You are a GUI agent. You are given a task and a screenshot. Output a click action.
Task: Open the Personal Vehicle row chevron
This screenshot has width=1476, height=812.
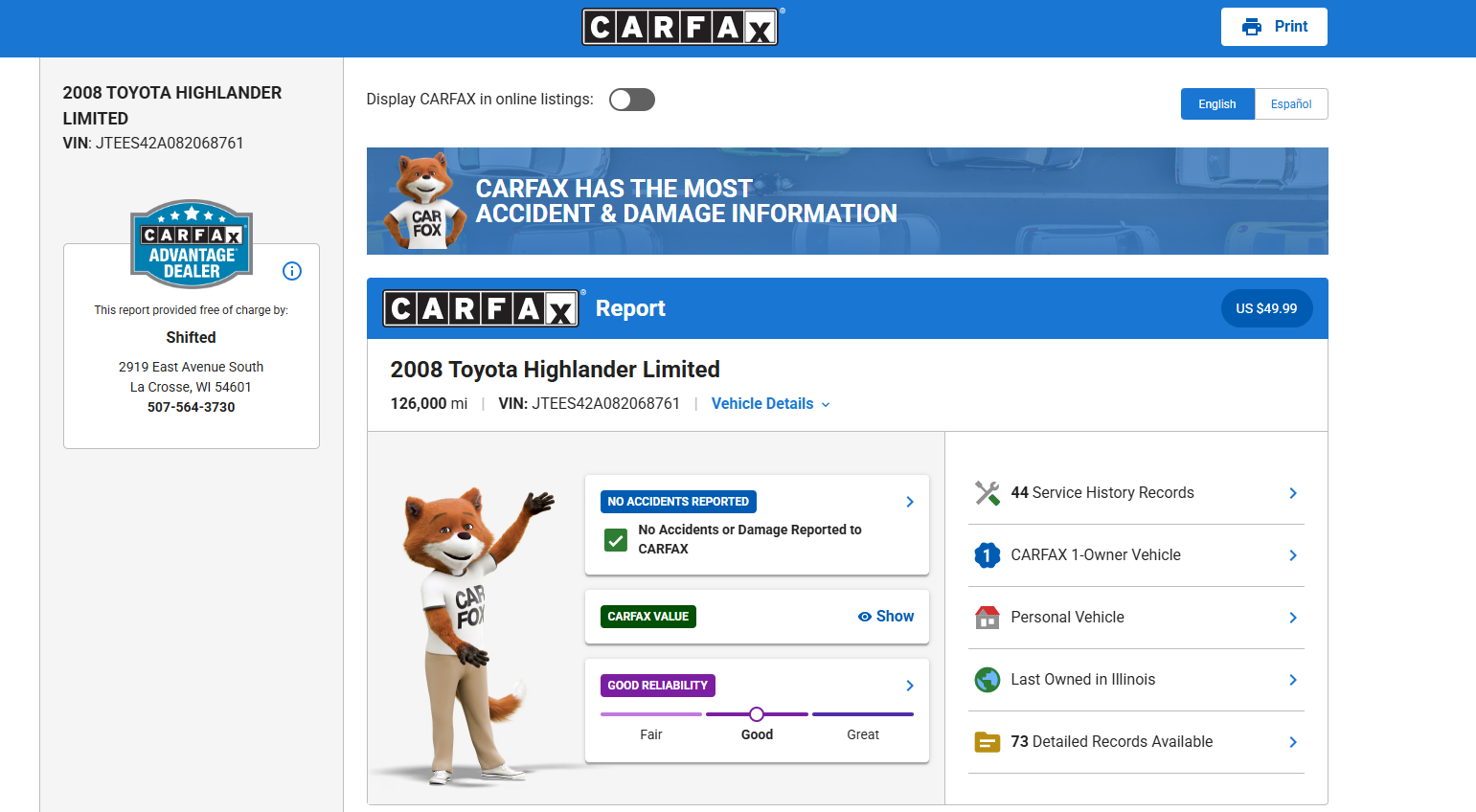[x=1293, y=618]
